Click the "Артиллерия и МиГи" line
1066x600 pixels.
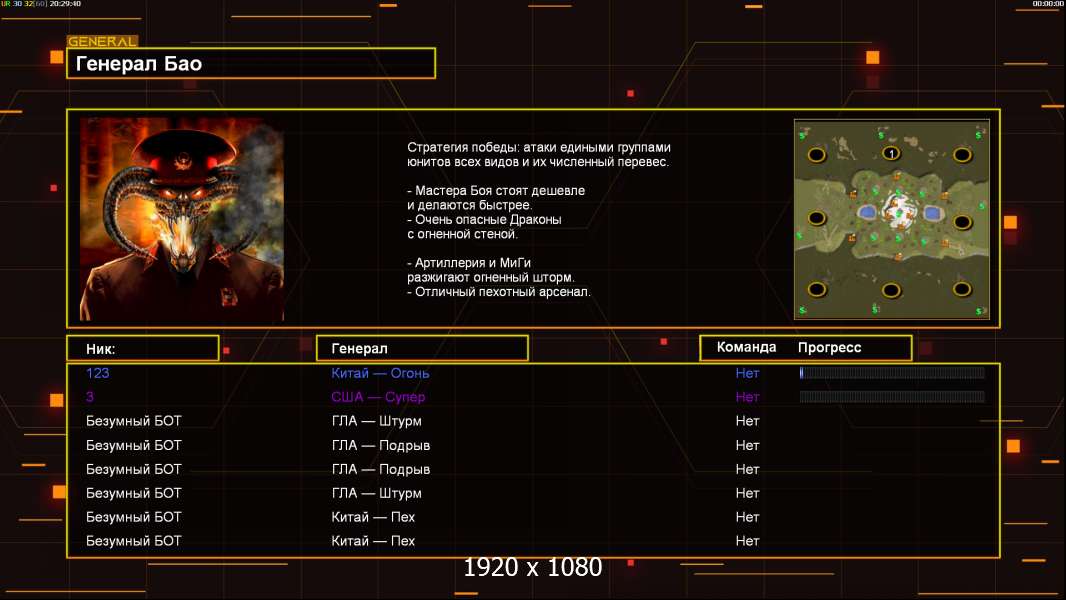point(469,262)
